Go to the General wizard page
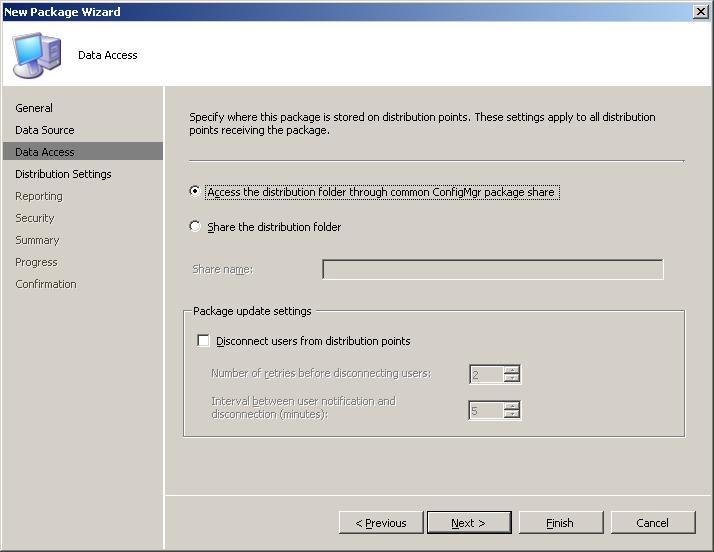714x552 pixels. click(34, 108)
